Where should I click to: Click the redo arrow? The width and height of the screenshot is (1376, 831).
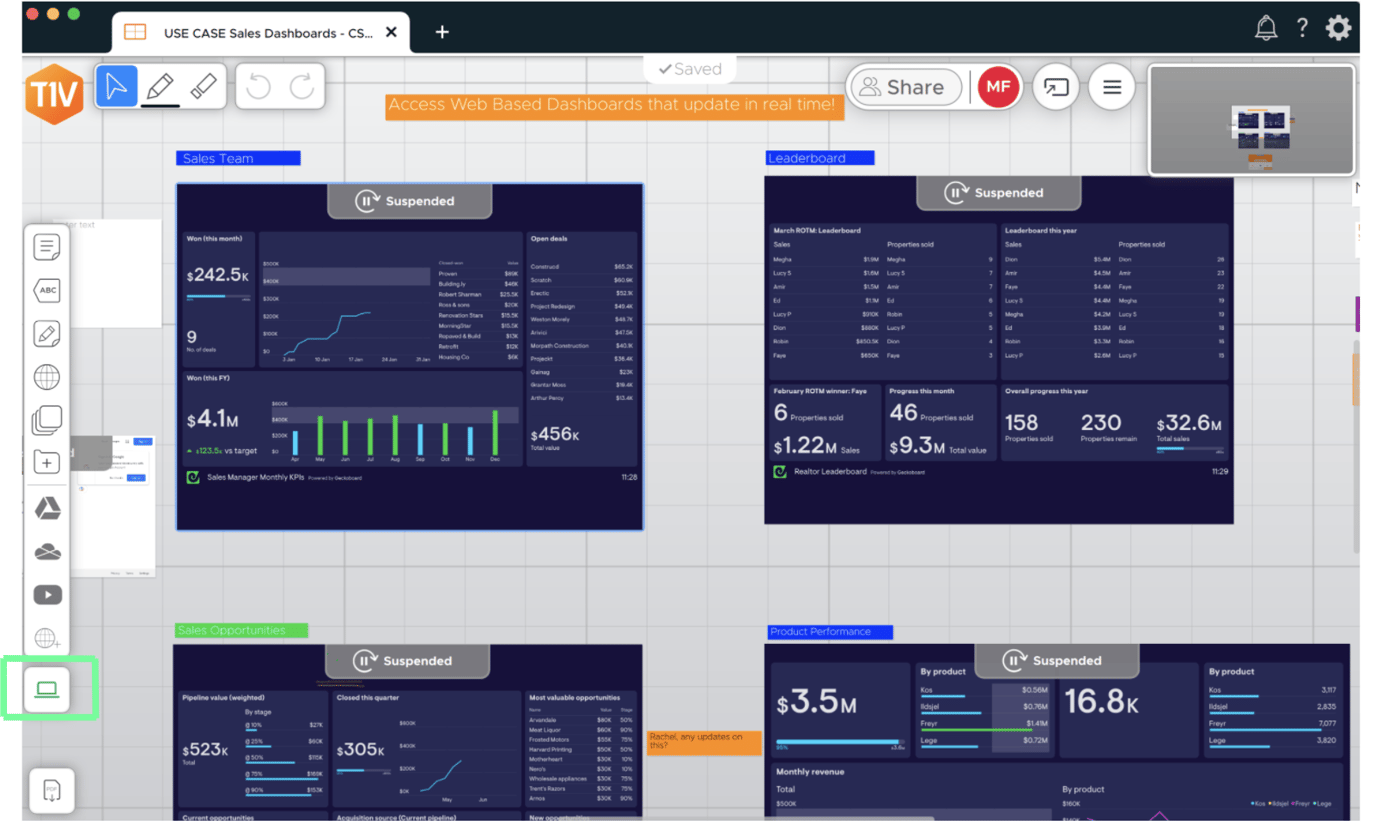pyautogui.click(x=302, y=87)
